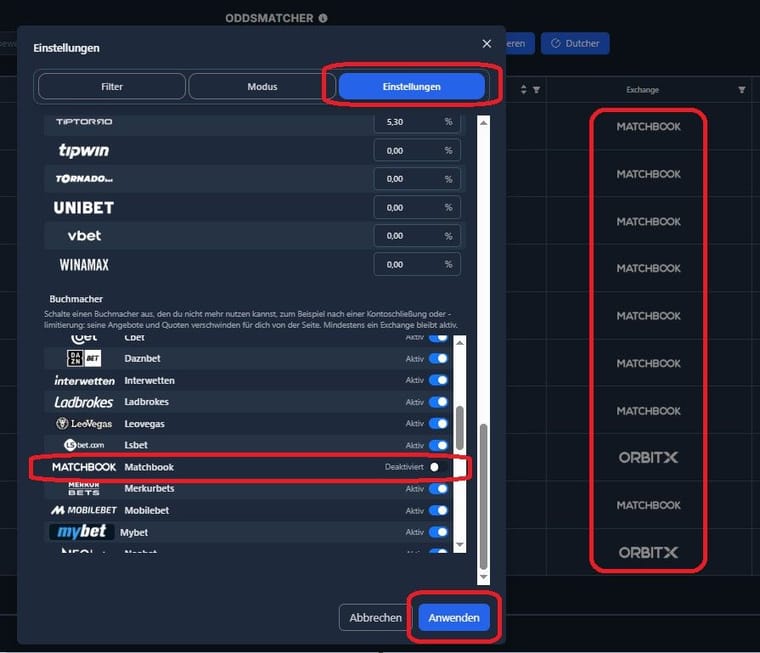Click the Mybet bookmaker name
The height and width of the screenshot is (653, 760).
(x=134, y=532)
